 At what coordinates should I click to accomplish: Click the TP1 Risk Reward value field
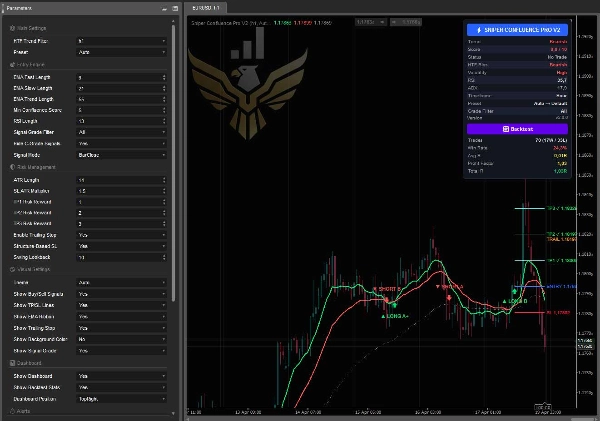coord(119,202)
